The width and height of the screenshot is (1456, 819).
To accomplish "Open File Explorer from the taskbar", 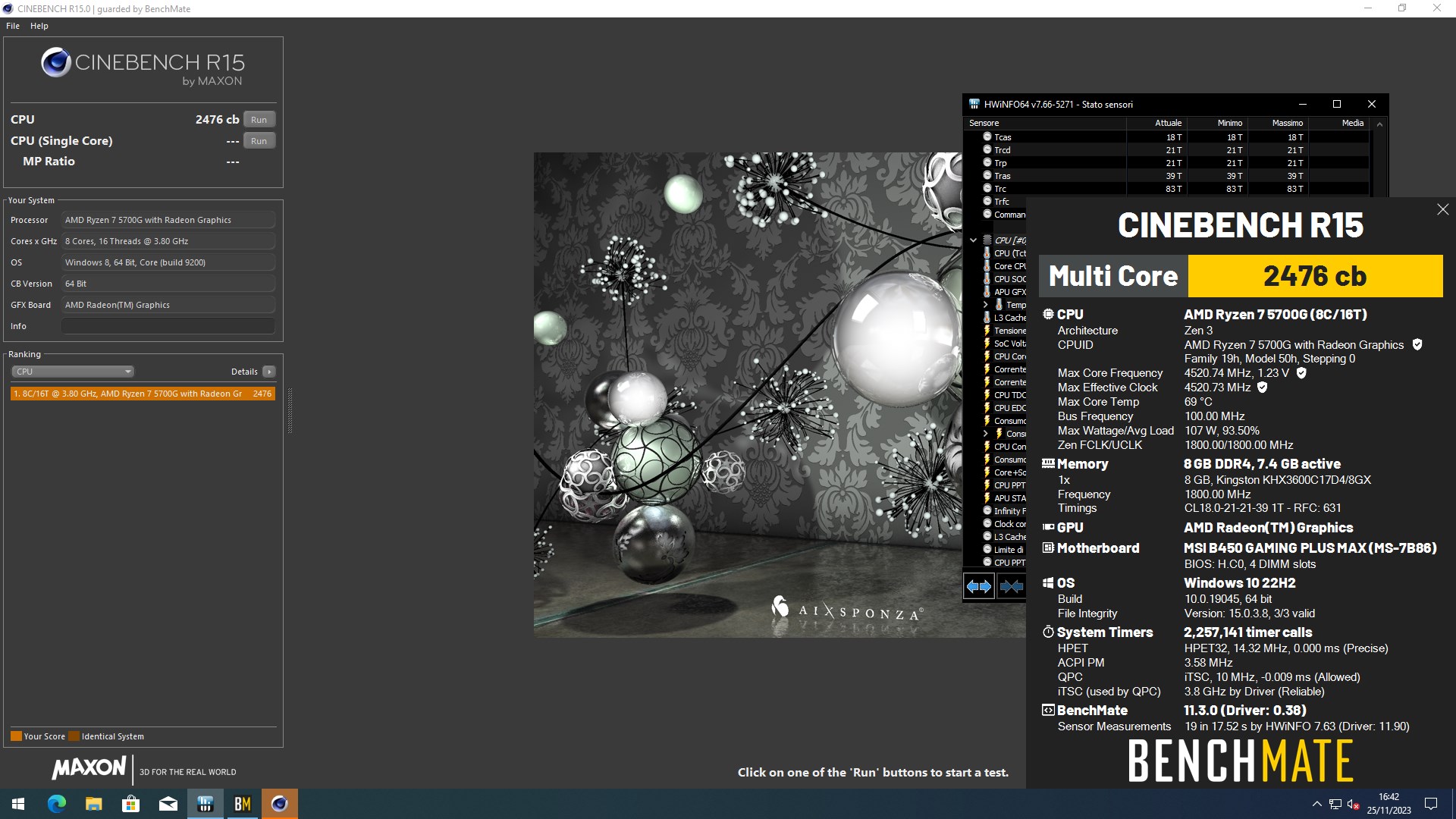I will pyautogui.click(x=93, y=804).
